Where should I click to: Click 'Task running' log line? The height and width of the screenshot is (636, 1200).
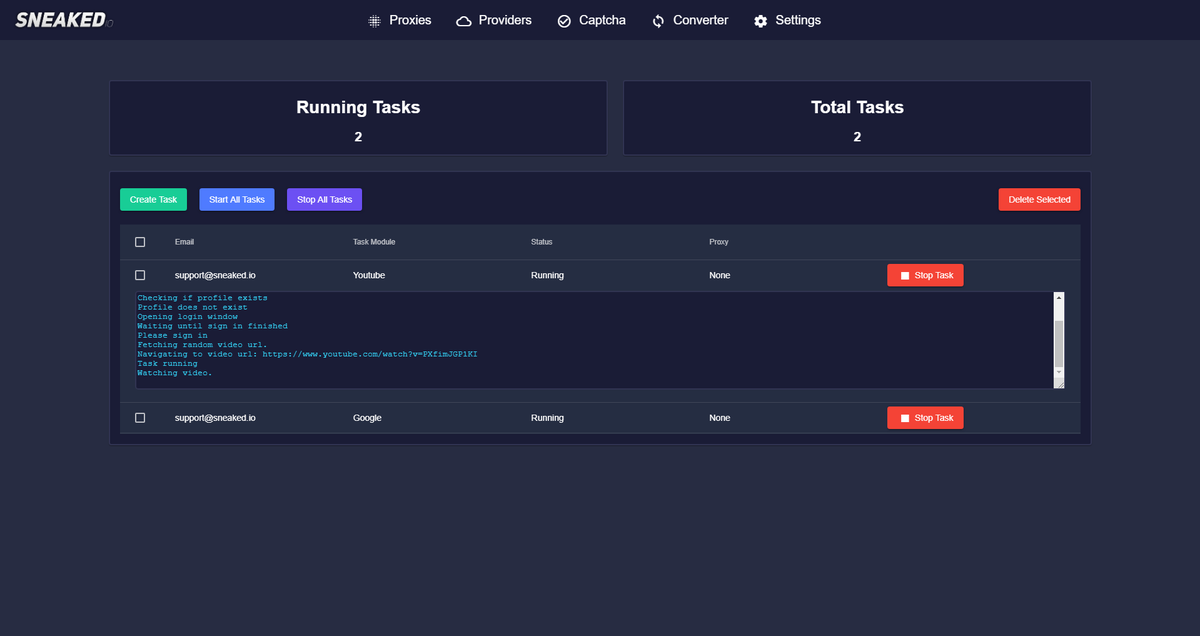(167, 364)
